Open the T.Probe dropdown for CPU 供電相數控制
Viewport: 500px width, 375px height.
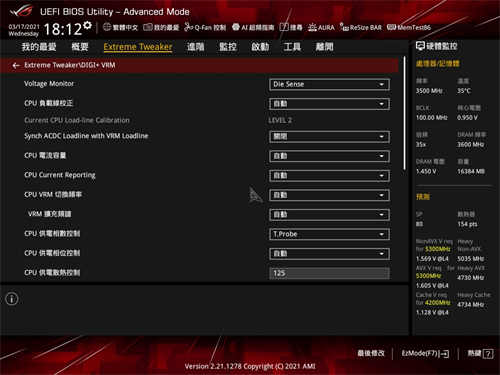tap(329, 234)
